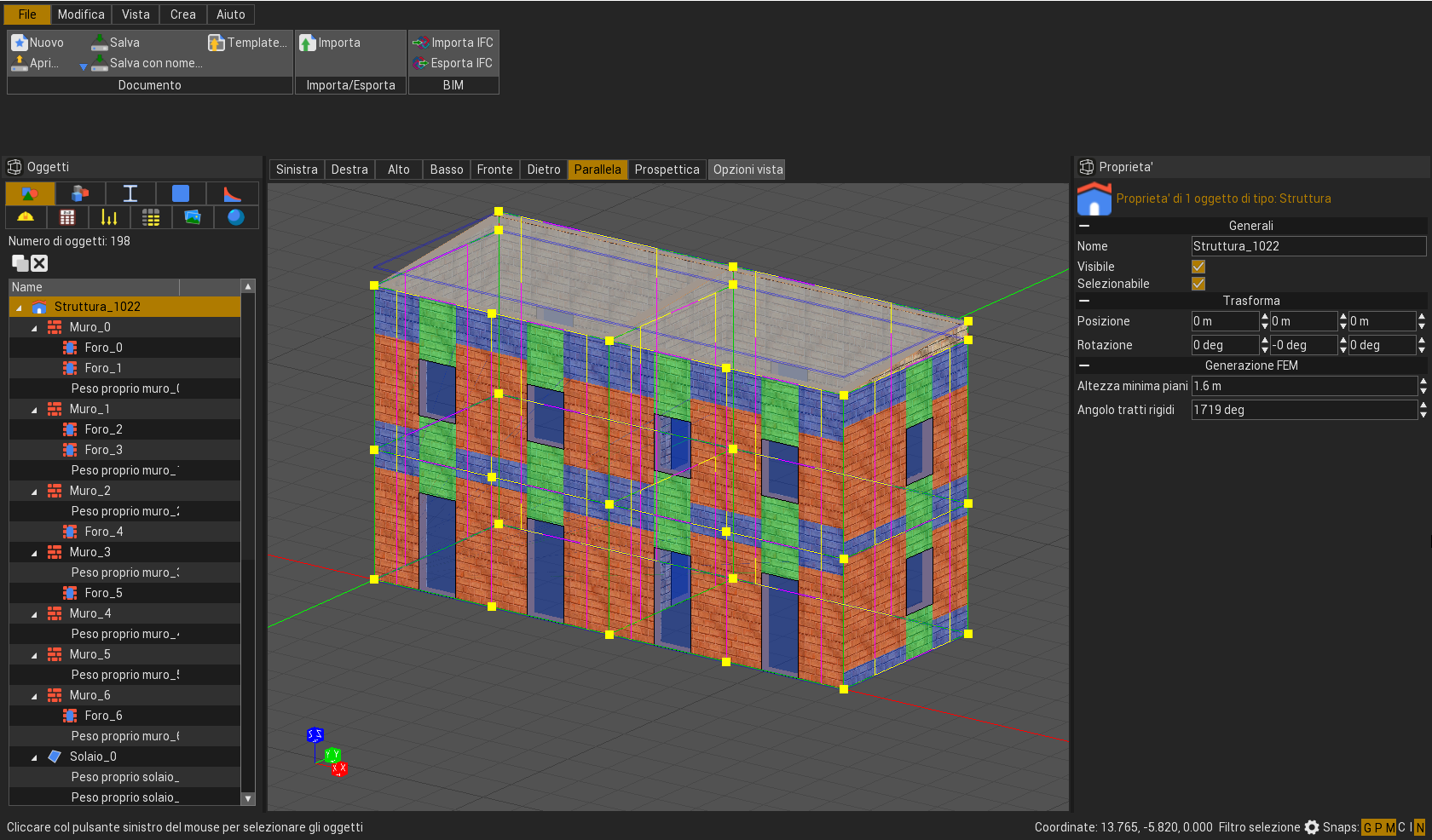Select the shapes category icon in Oggetti
The width and height of the screenshot is (1432, 840).
tap(30, 193)
